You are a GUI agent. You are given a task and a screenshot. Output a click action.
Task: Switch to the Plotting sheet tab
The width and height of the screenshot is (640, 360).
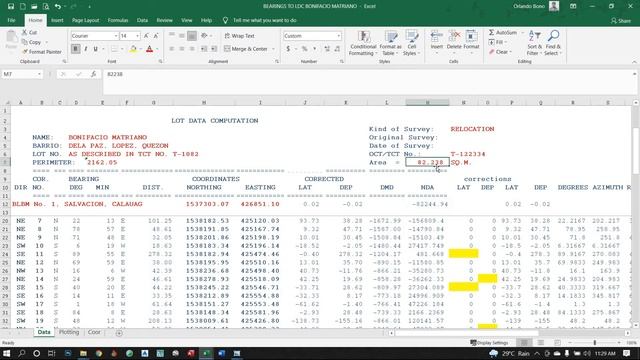tap(69, 332)
